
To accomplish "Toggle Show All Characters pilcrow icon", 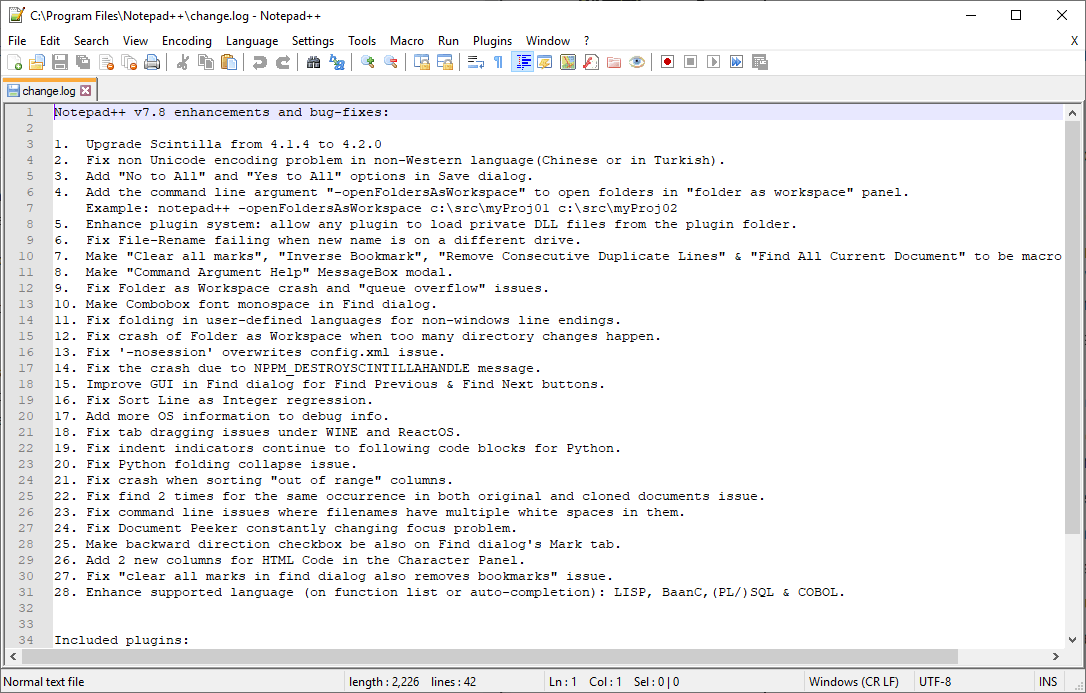I will 498,62.
